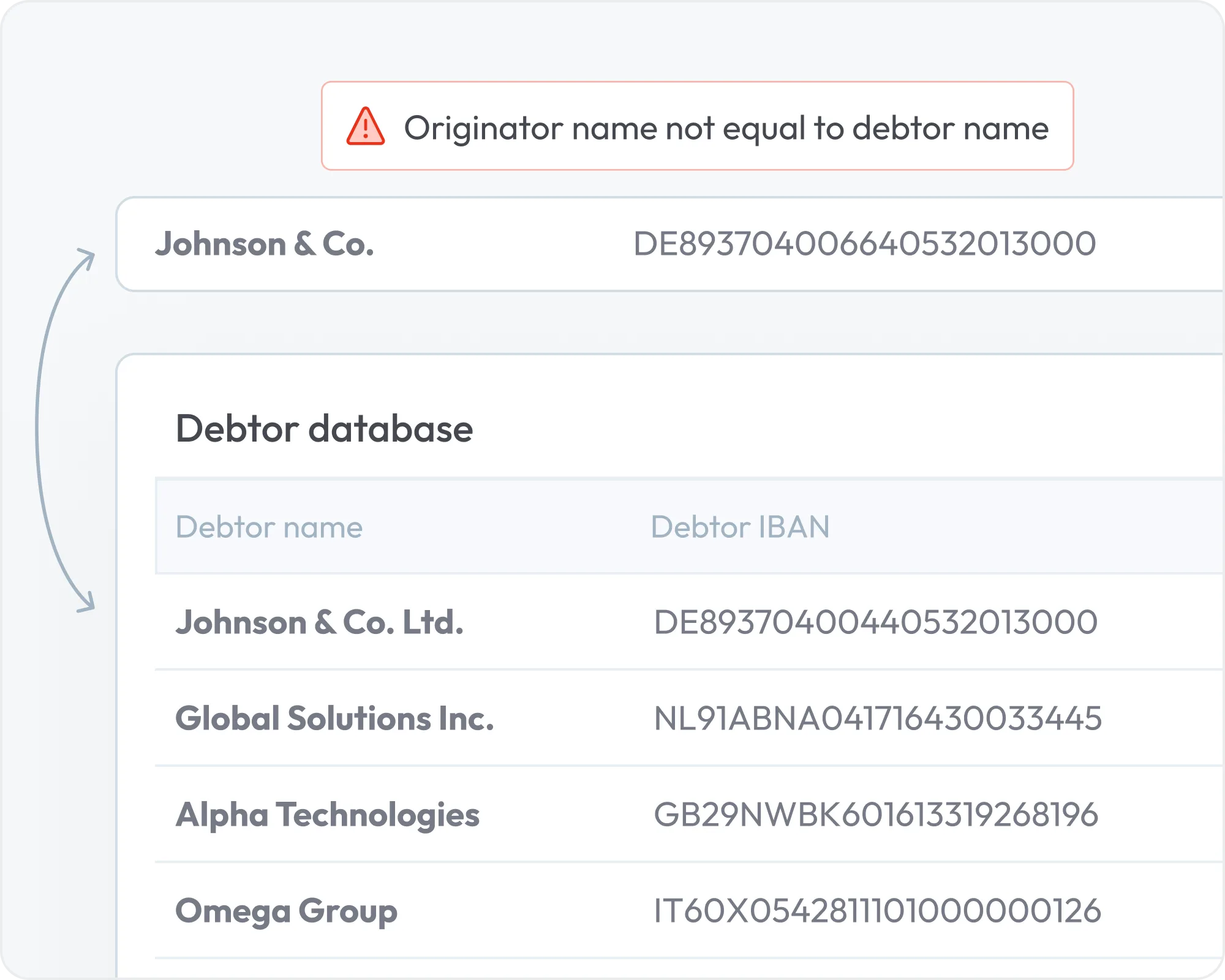Click the Debtor IBAN column header
This screenshot has width=1225, height=980.
740,527
